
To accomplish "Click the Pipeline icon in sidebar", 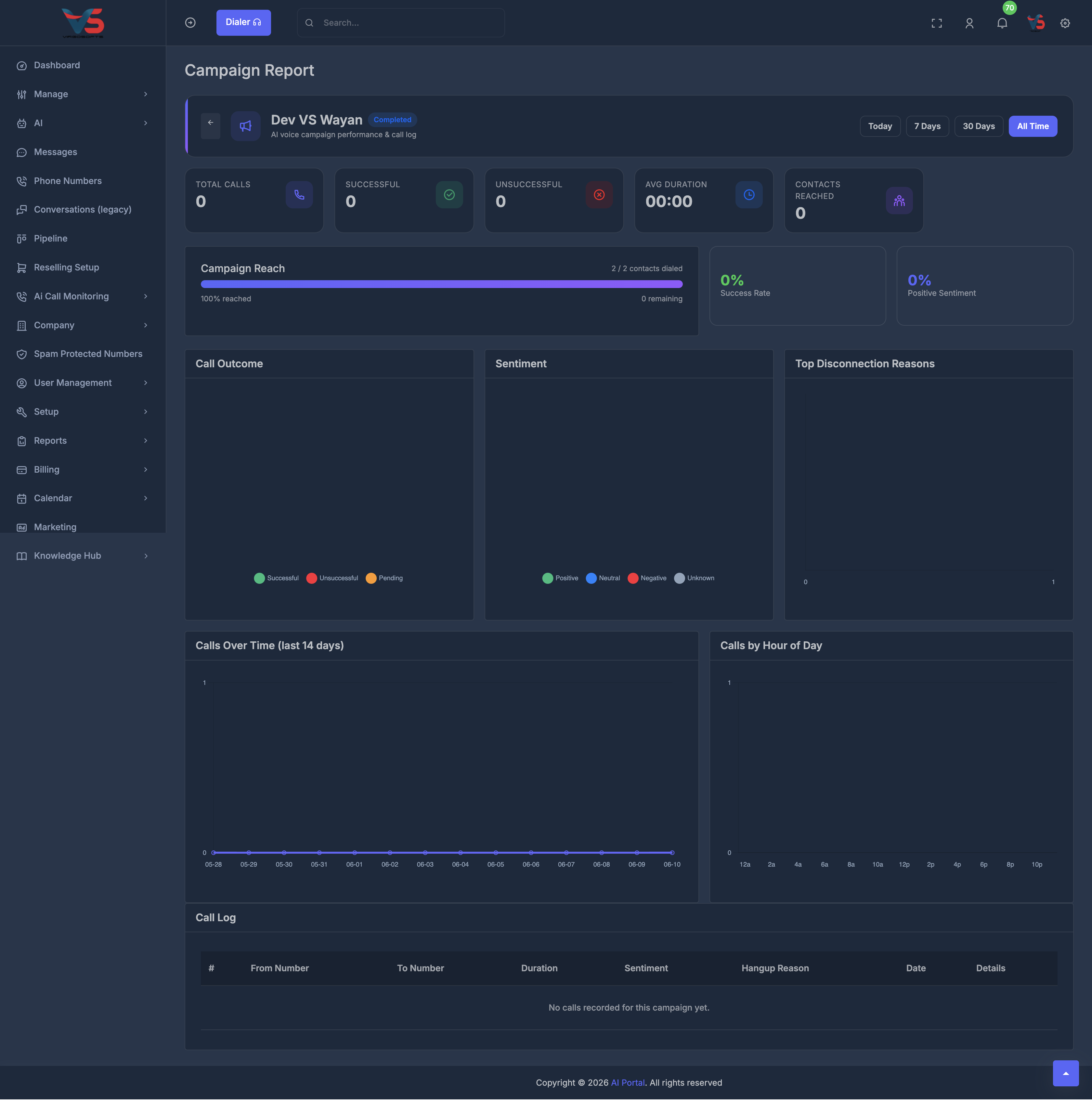I will coord(22,239).
